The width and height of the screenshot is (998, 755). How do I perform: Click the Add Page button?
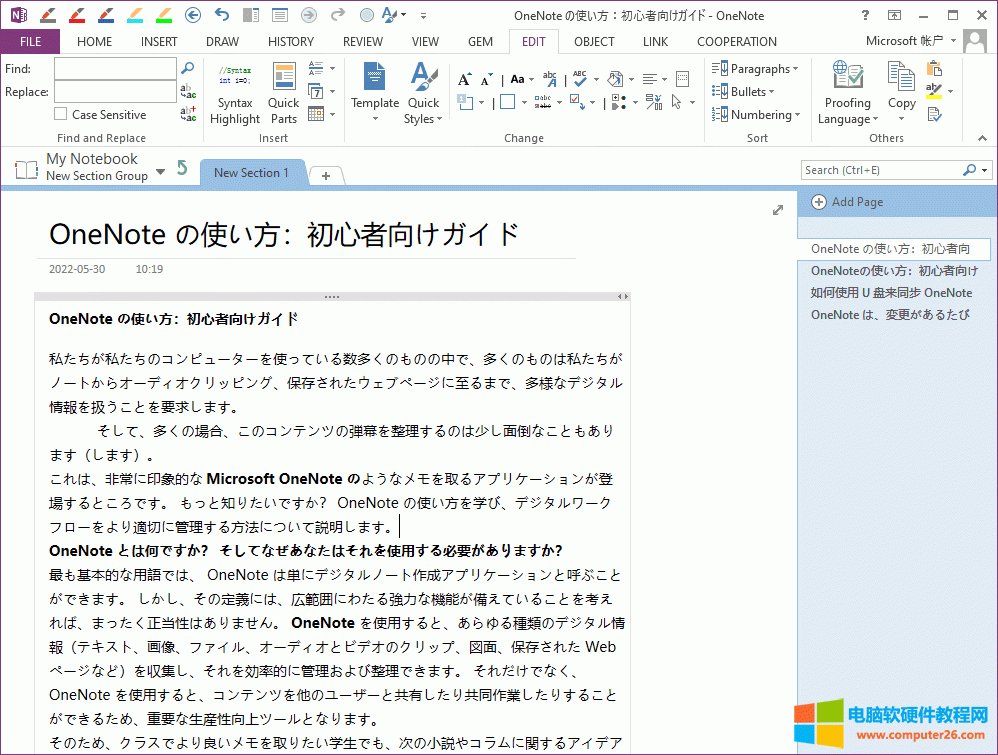click(847, 202)
